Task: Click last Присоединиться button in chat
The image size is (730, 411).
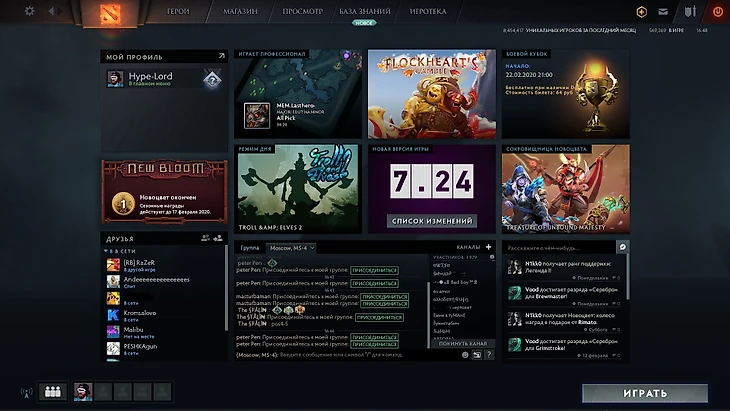Action: coord(374,344)
